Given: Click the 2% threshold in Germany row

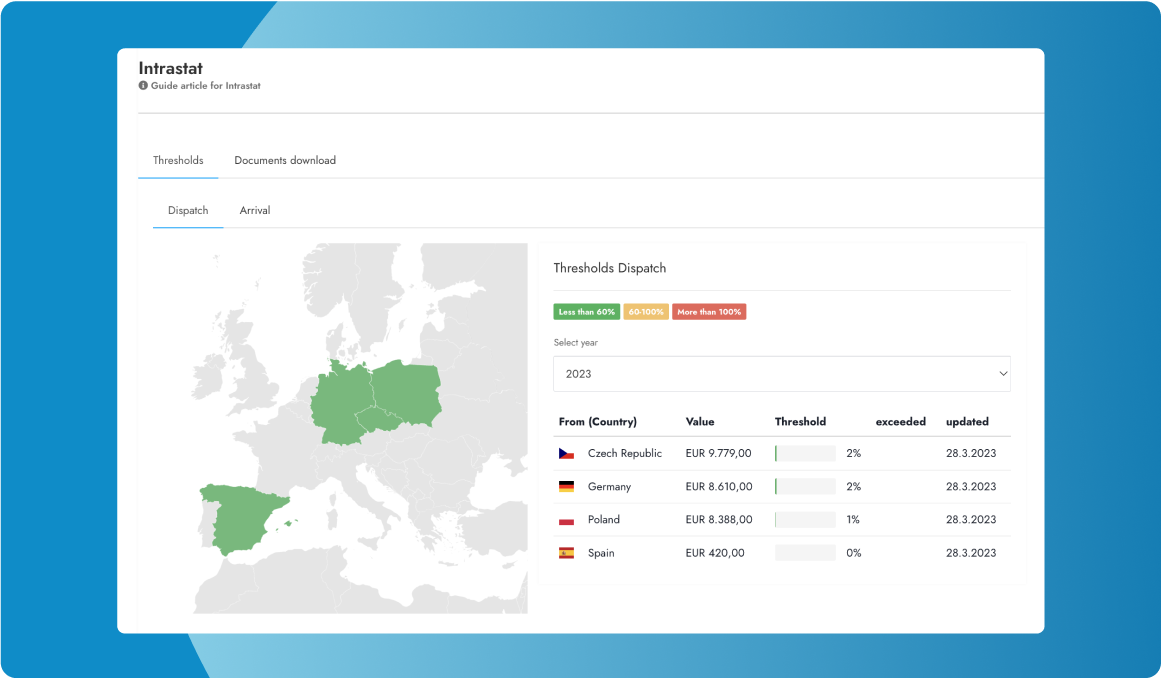Looking at the screenshot, I should point(854,487).
